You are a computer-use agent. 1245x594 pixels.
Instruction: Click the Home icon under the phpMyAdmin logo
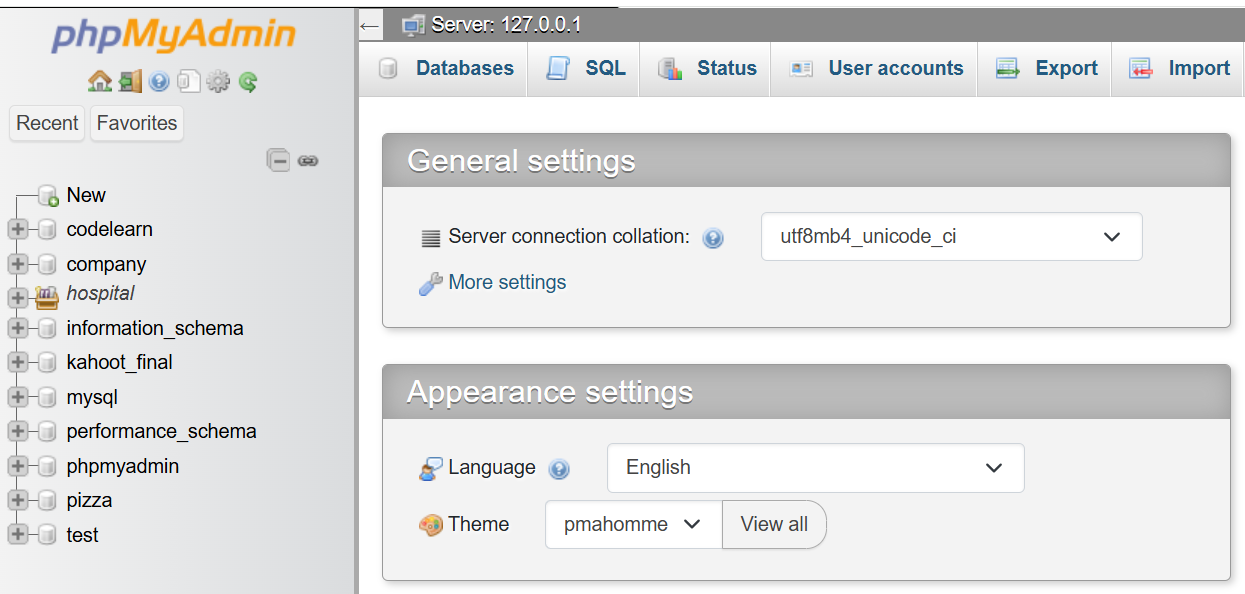point(99,81)
